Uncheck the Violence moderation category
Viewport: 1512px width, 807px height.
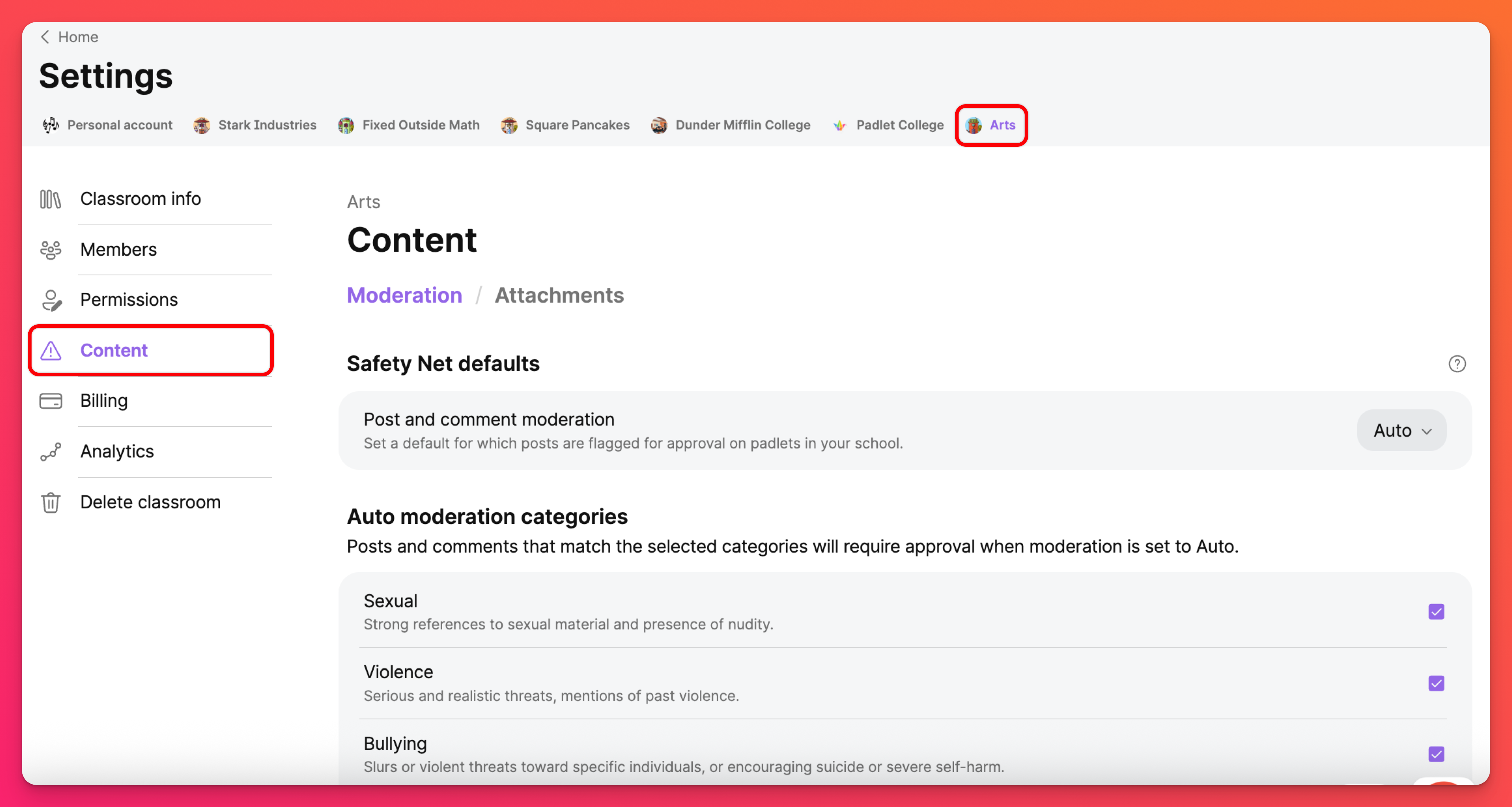(x=1436, y=683)
